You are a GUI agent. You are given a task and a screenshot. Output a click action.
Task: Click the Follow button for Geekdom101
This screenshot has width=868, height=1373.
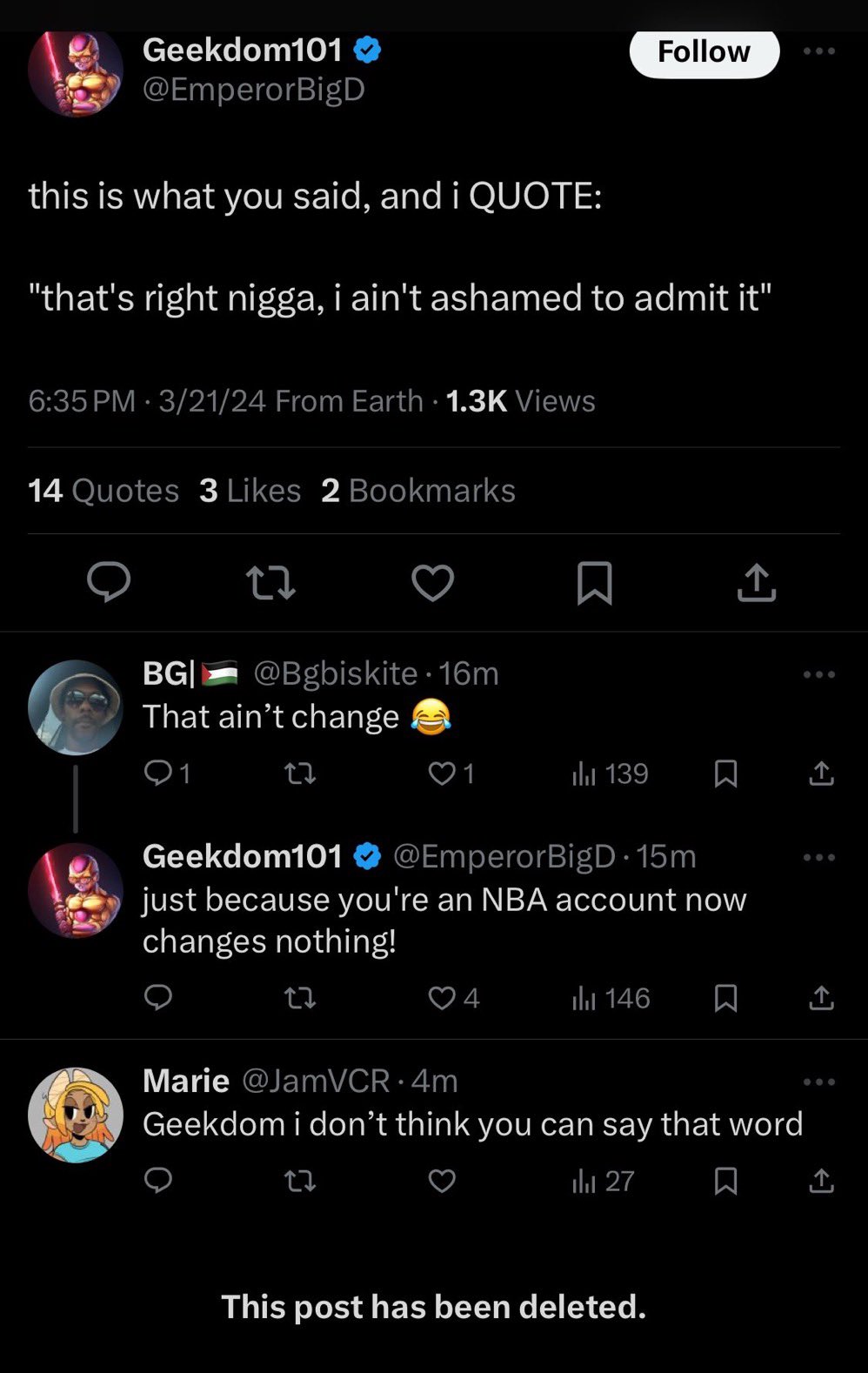coord(704,52)
